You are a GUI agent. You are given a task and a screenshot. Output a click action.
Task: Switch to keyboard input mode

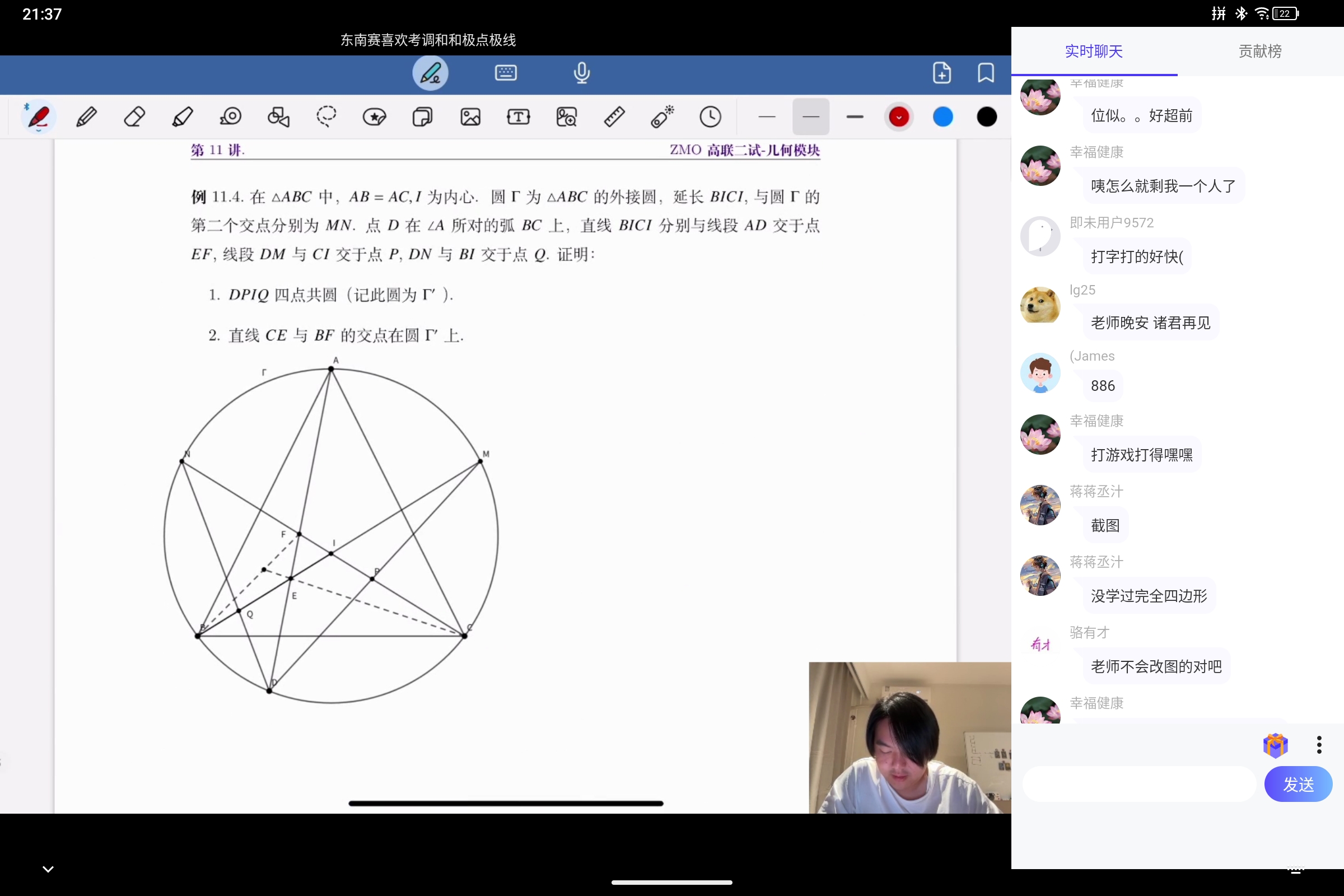[x=506, y=73]
